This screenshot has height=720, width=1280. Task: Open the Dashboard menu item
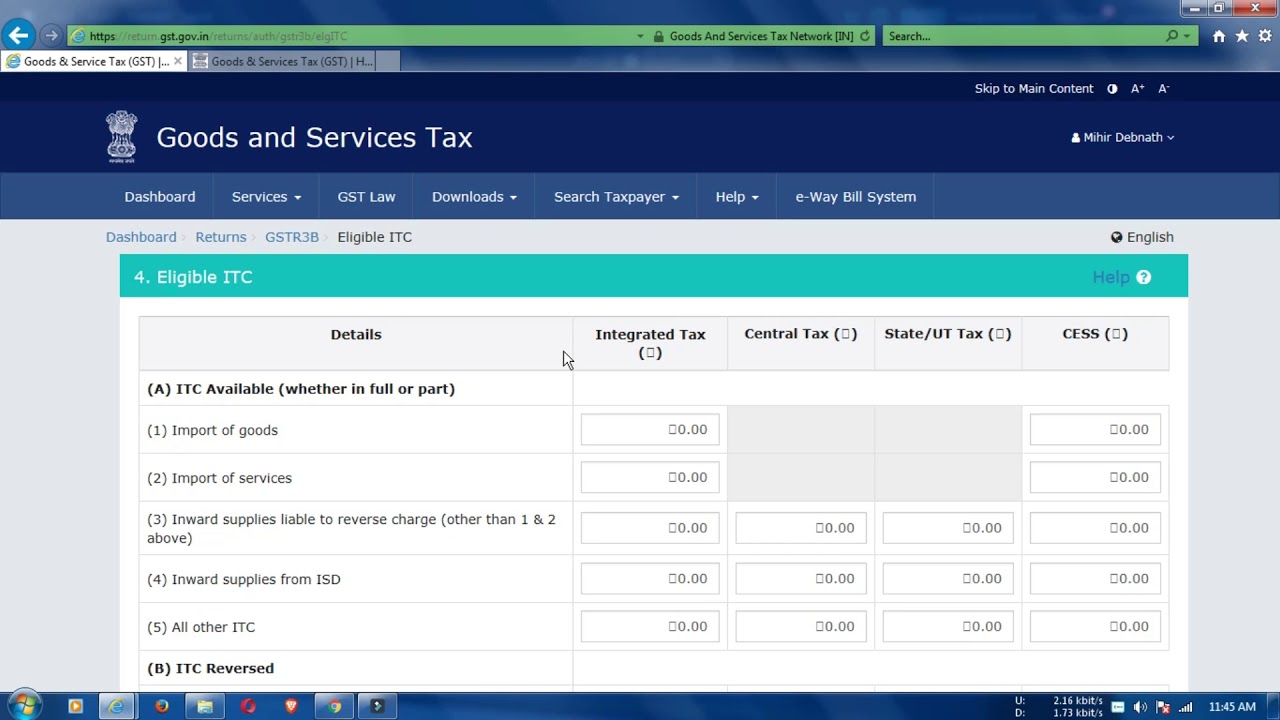click(x=160, y=197)
